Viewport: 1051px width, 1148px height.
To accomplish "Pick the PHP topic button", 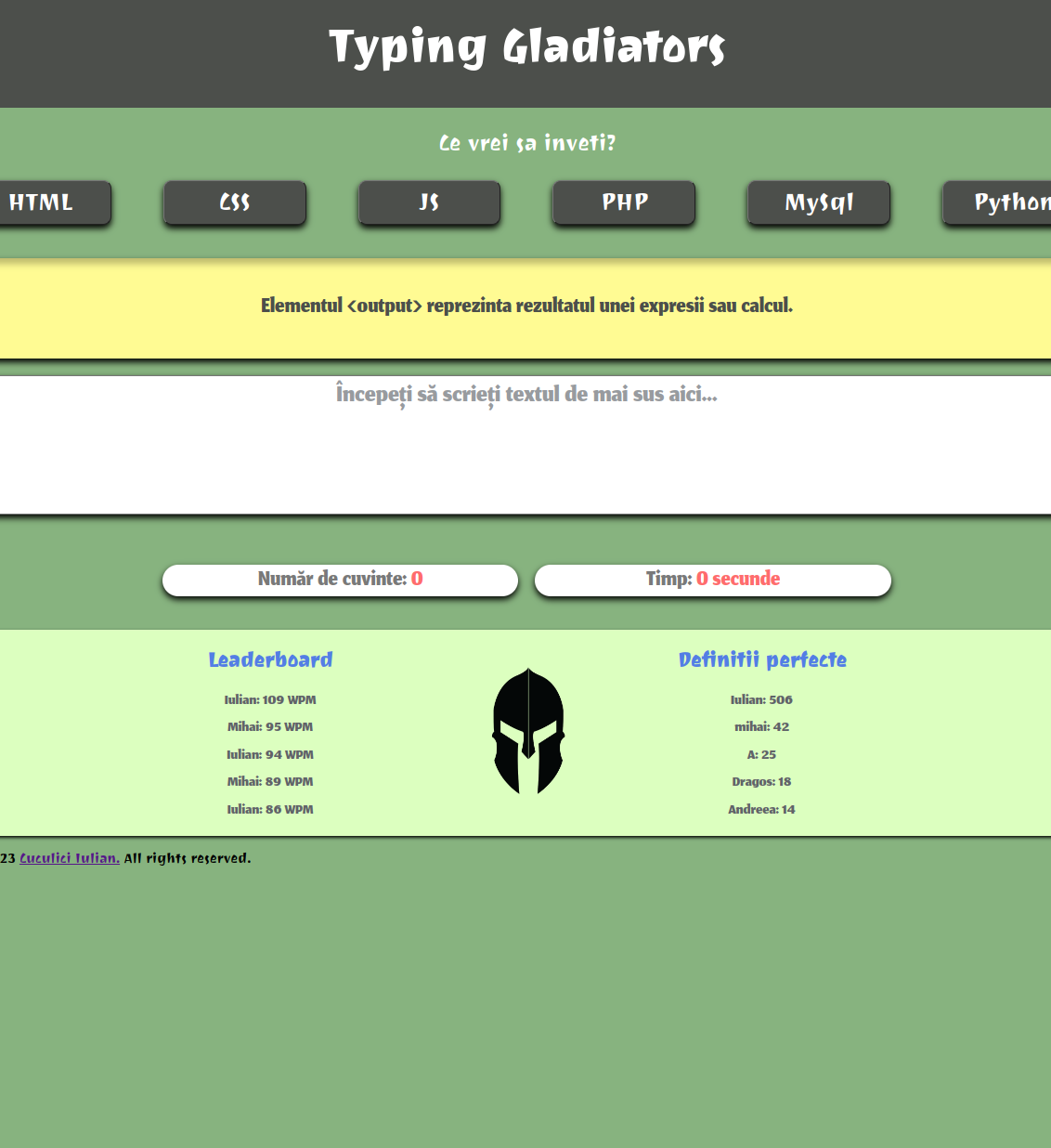I will 623,202.
